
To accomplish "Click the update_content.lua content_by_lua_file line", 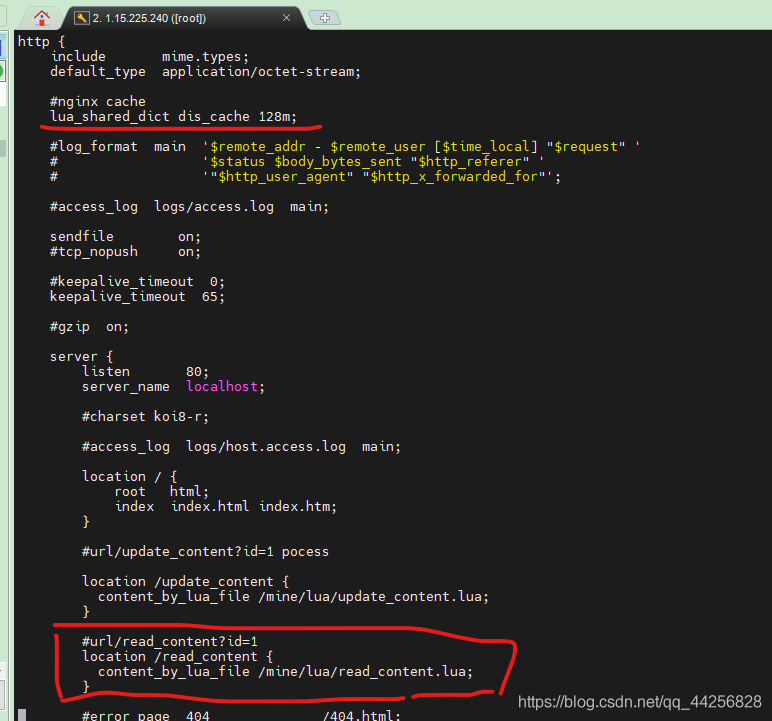I will tap(293, 597).
